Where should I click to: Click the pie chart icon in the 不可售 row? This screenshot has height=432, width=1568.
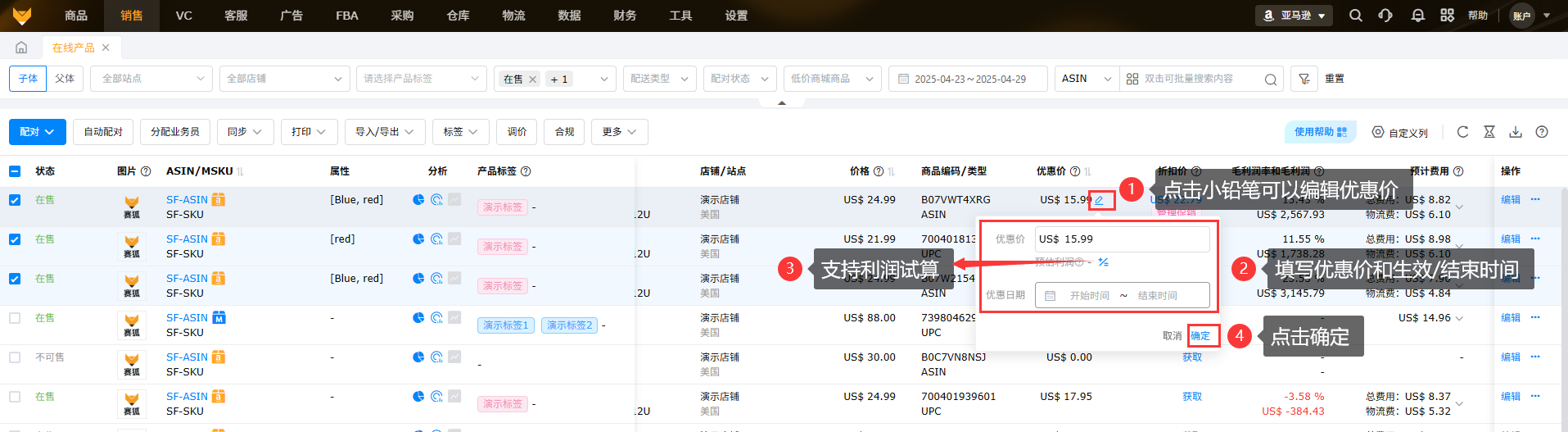[418, 357]
